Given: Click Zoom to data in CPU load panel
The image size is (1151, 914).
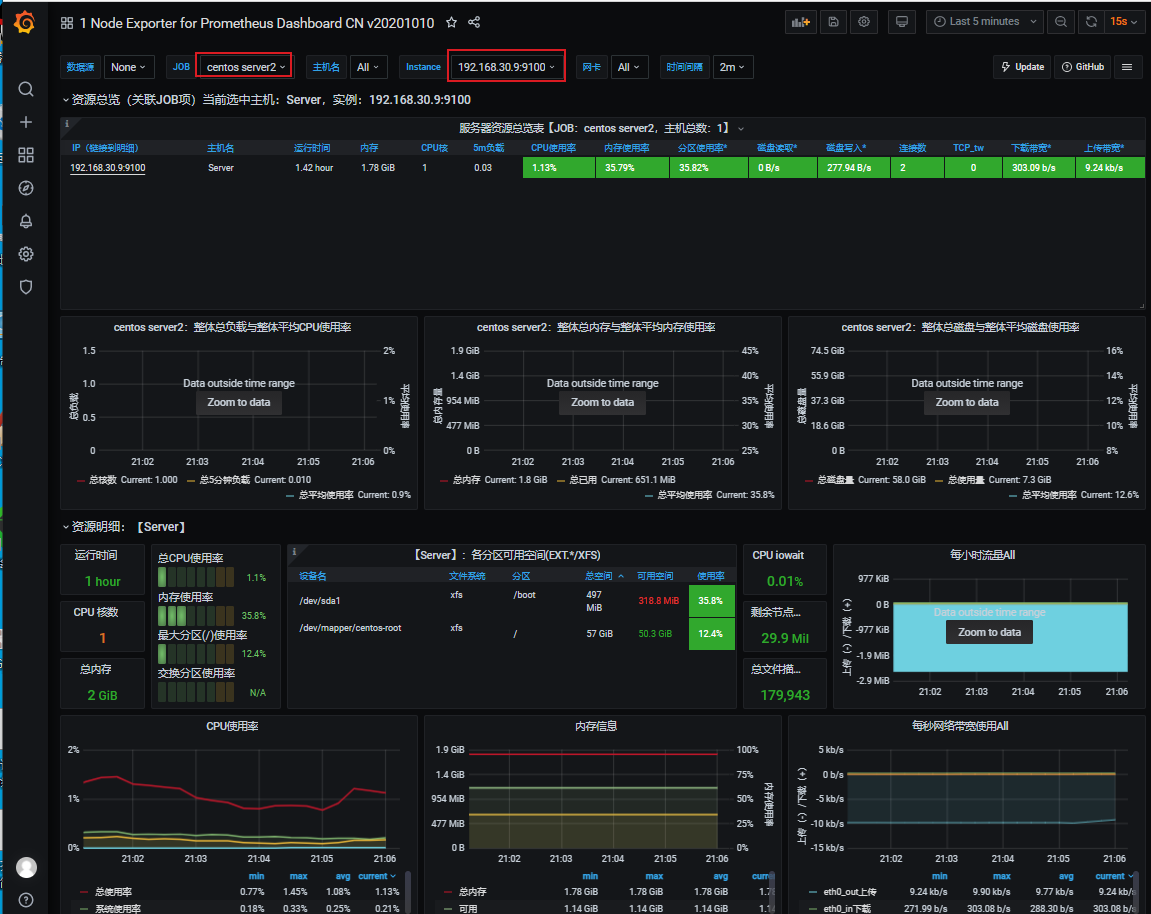Looking at the screenshot, I should 239,402.
